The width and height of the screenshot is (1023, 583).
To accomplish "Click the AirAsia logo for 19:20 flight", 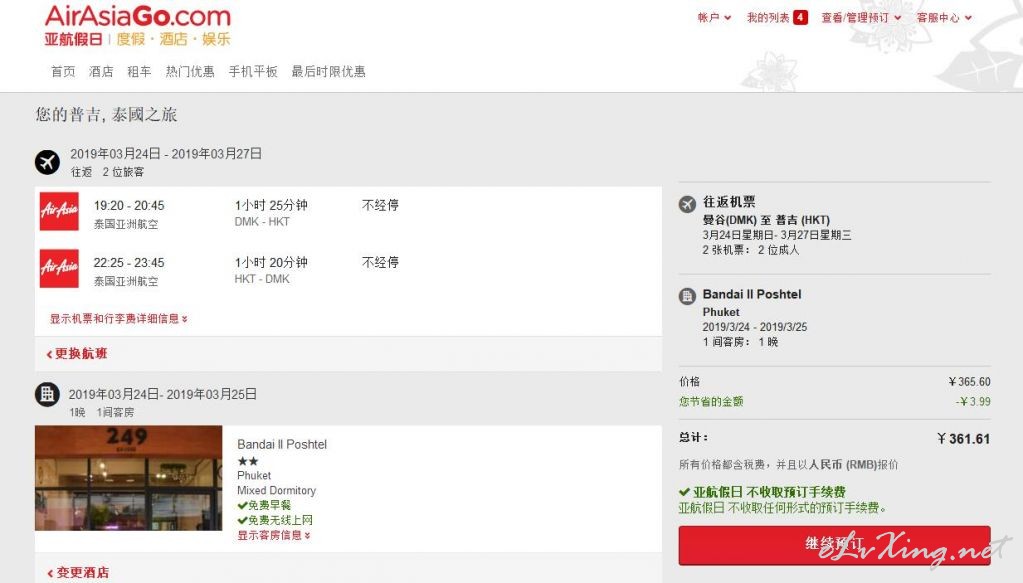I will [59, 211].
